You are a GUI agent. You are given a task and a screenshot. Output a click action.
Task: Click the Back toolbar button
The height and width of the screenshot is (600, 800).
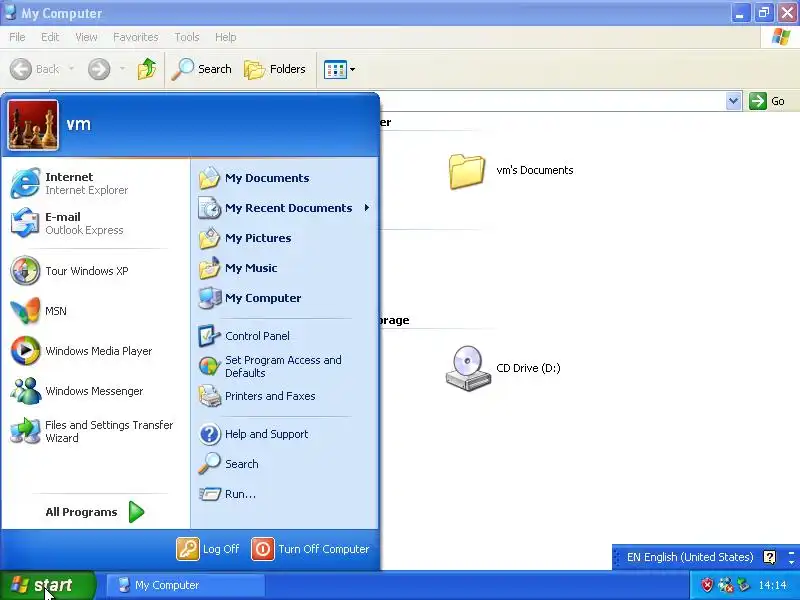(x=35, y=69)
